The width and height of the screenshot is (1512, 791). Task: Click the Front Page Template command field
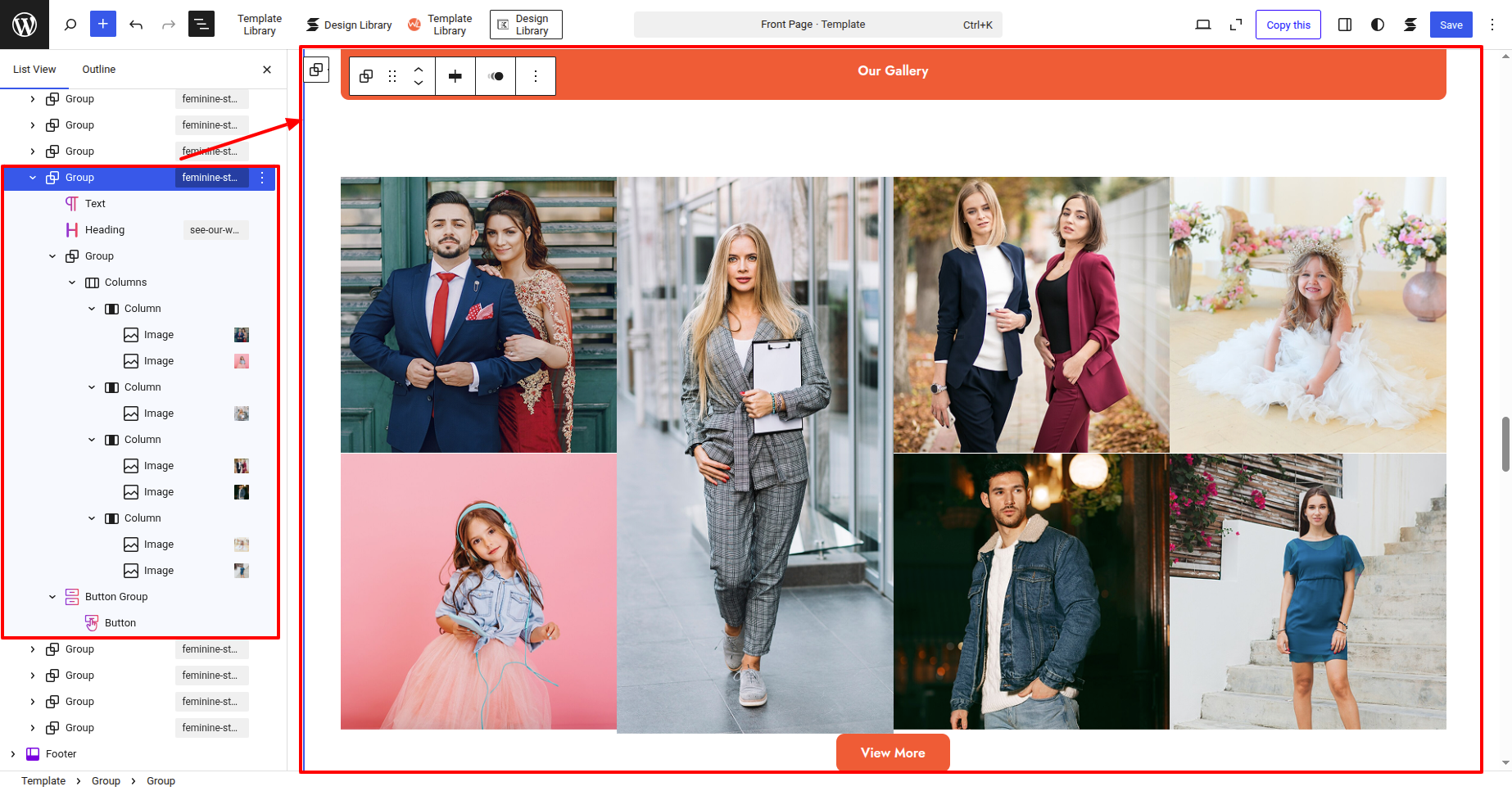tap(817, 25)
